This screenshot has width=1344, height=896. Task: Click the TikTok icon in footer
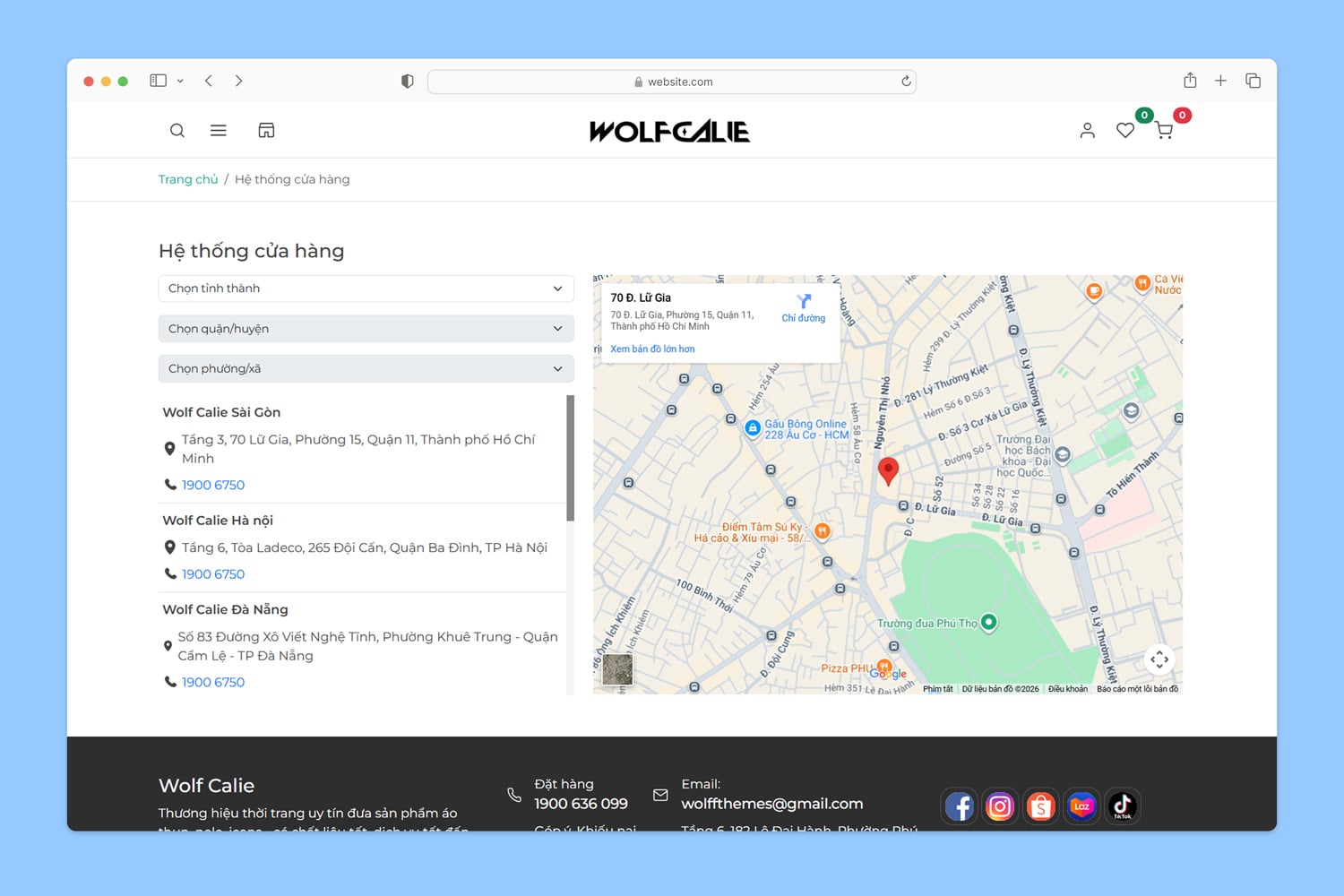[x=1122, y=806]
